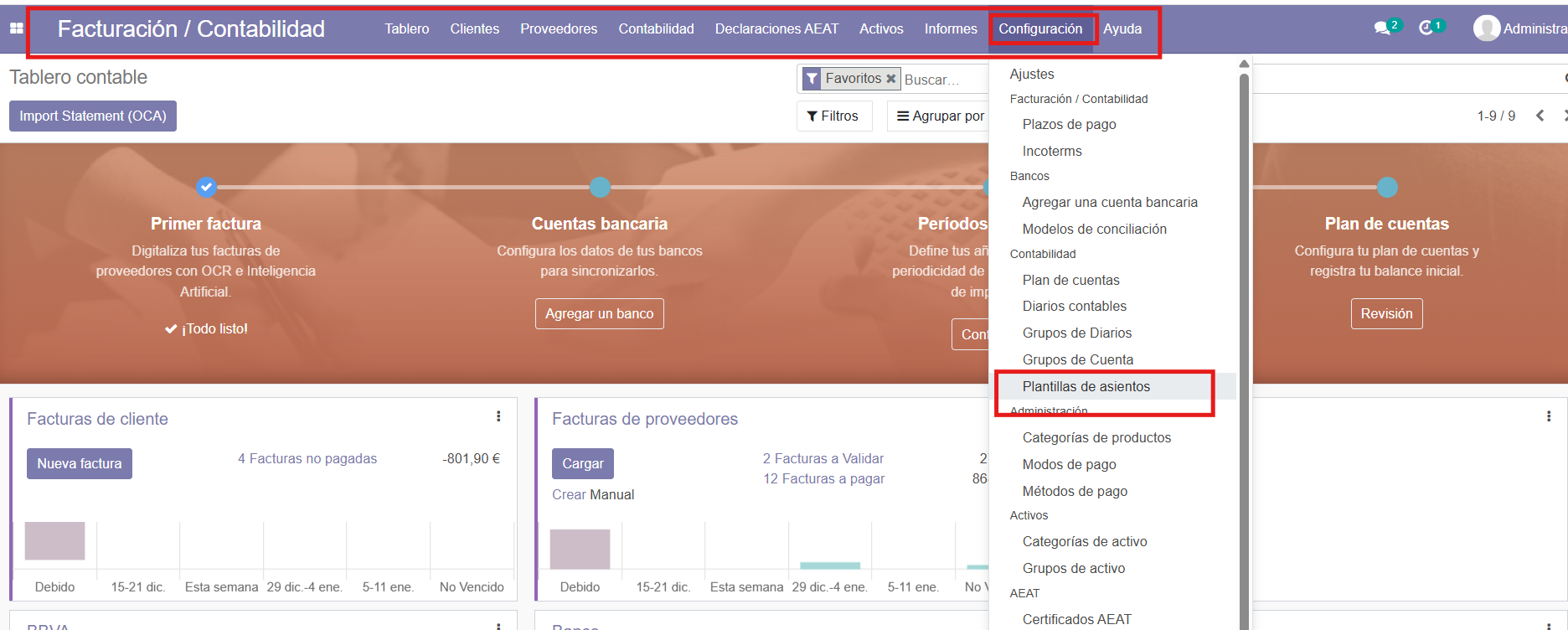Open the 4 Facturas no pagadas link
Viewport: 1568px width, 630px height.
307,458
